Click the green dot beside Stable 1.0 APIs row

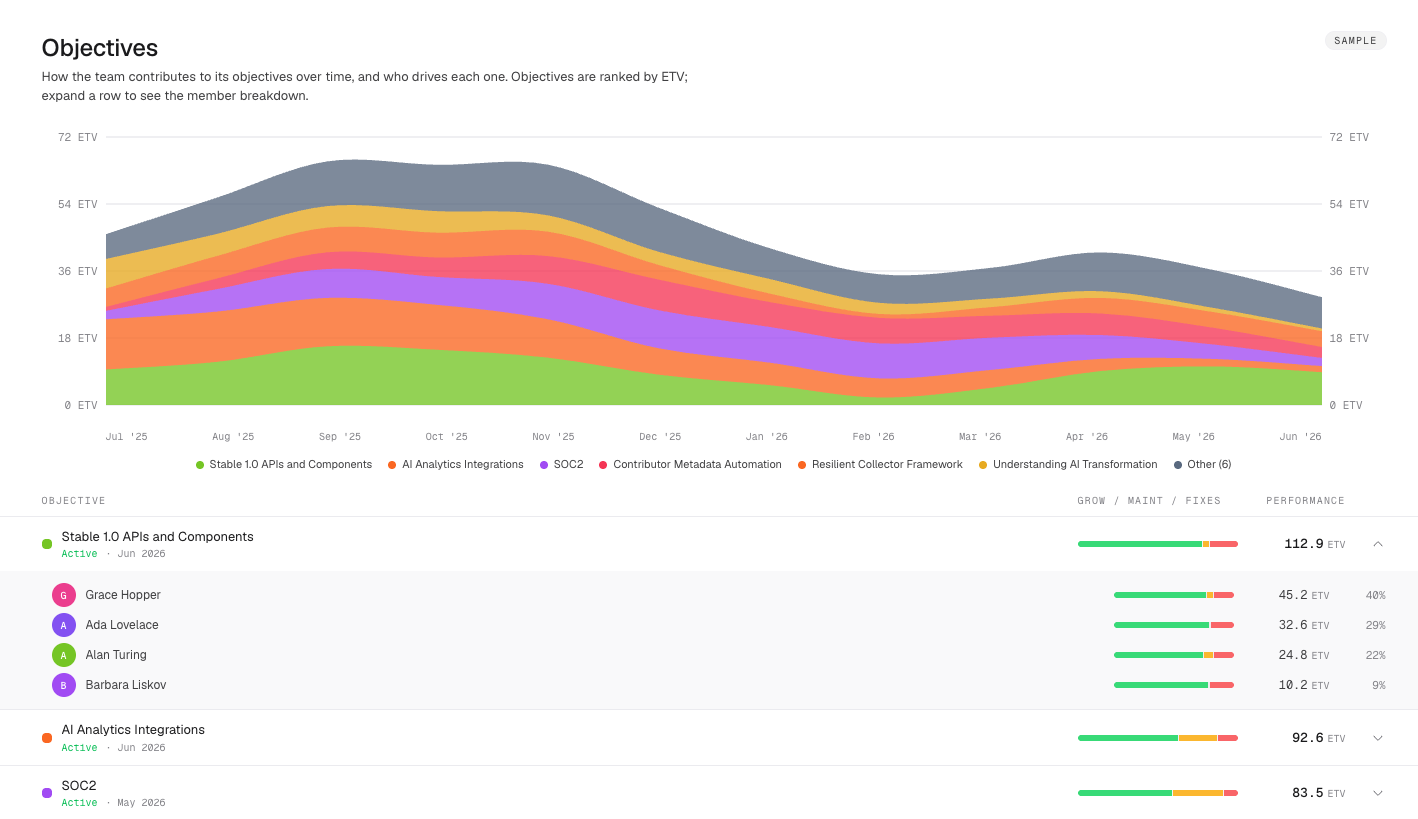[47, 544]
